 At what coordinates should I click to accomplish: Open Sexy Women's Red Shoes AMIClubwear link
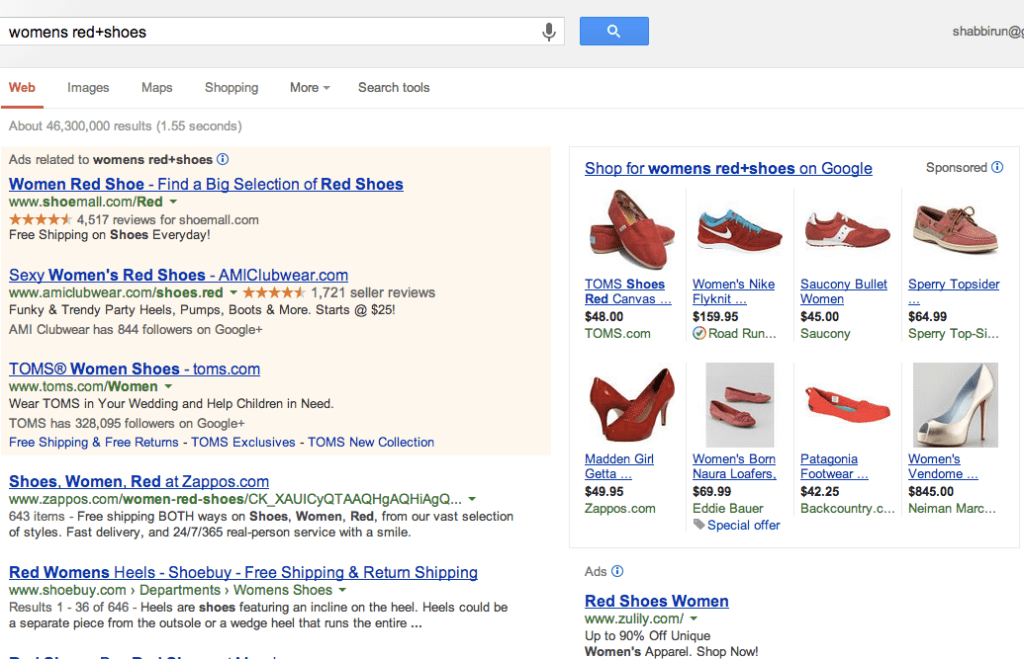tap(178, 275)
